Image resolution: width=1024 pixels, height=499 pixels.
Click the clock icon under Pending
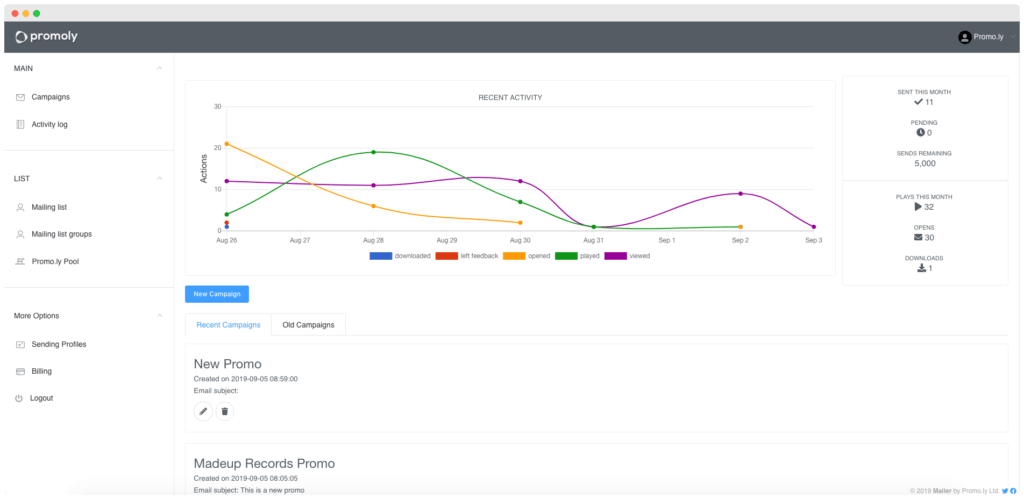click(920, 133)
